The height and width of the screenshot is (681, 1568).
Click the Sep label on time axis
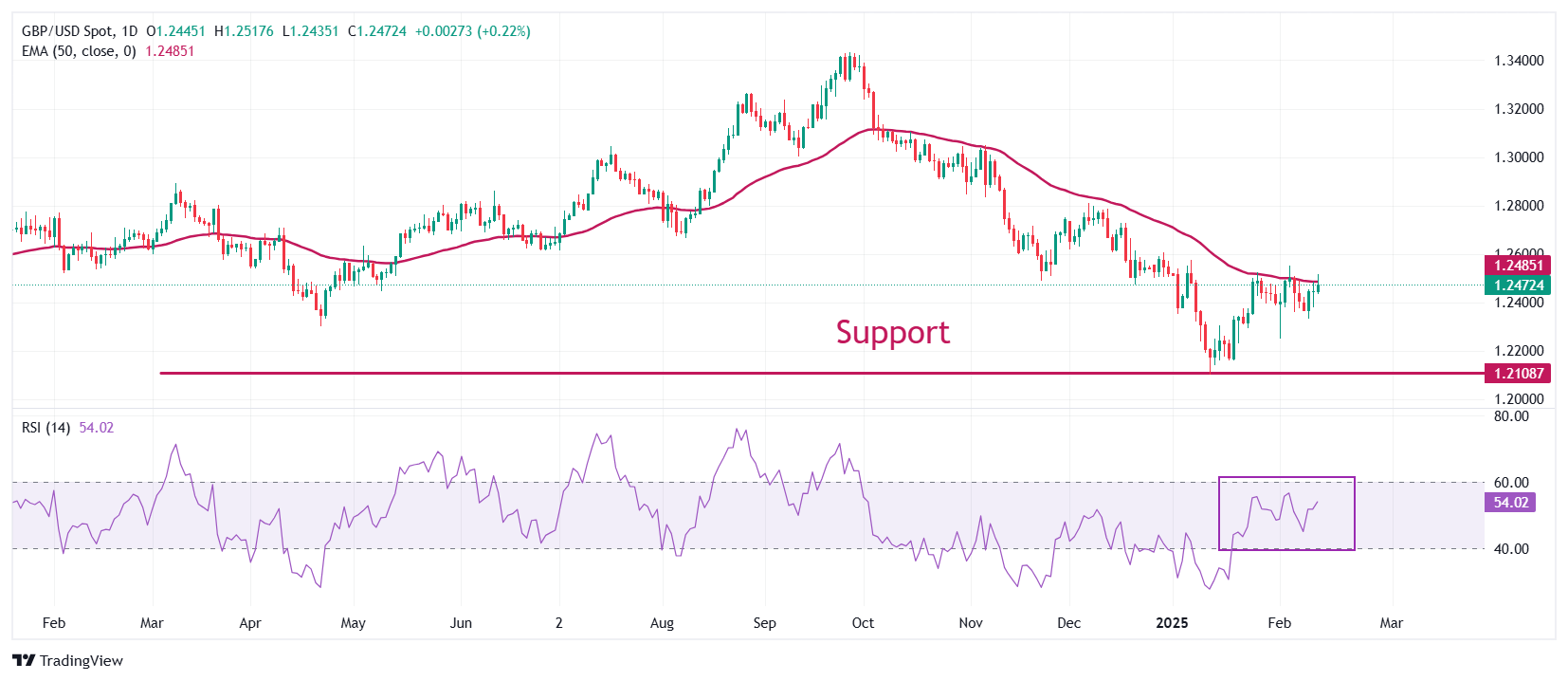764,623
